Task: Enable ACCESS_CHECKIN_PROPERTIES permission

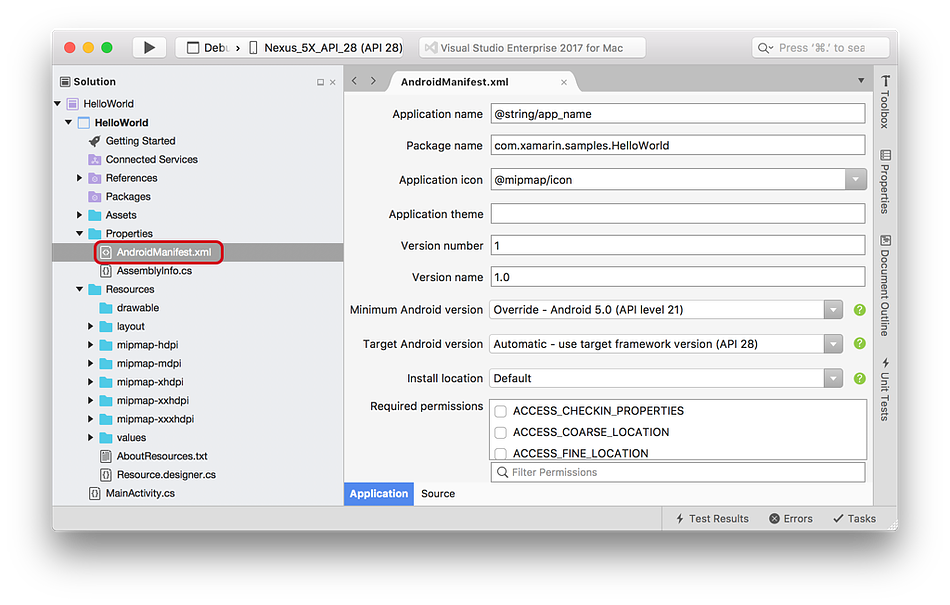Action: click(x=500, y=411)
